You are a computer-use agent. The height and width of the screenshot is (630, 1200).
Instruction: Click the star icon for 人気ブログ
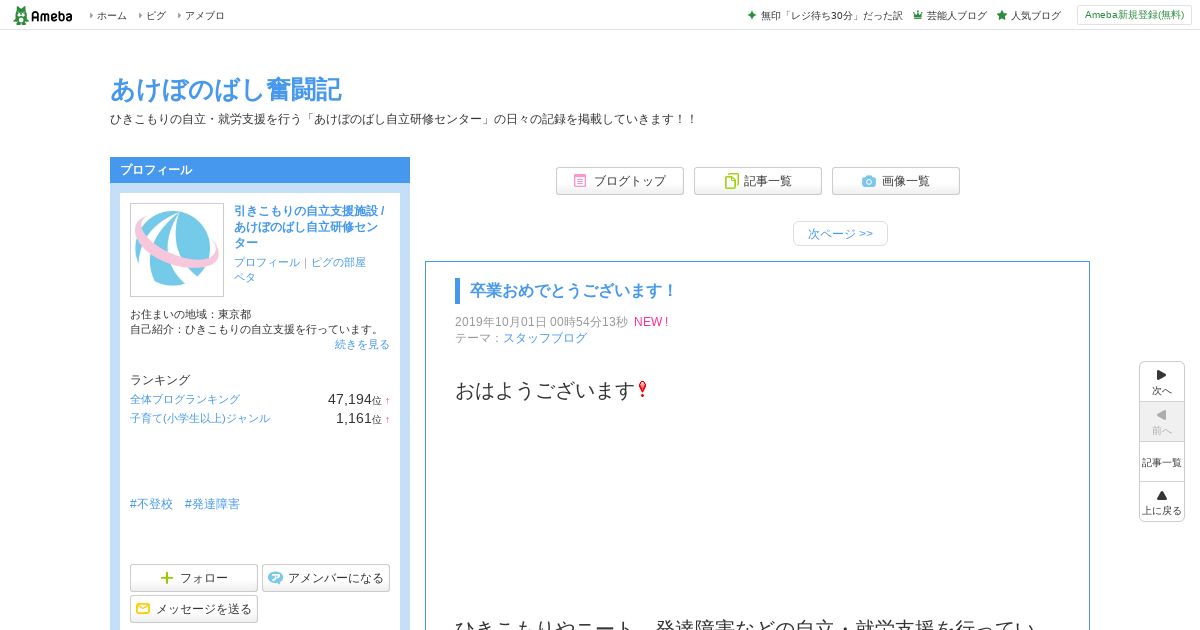pos(1002,15)
